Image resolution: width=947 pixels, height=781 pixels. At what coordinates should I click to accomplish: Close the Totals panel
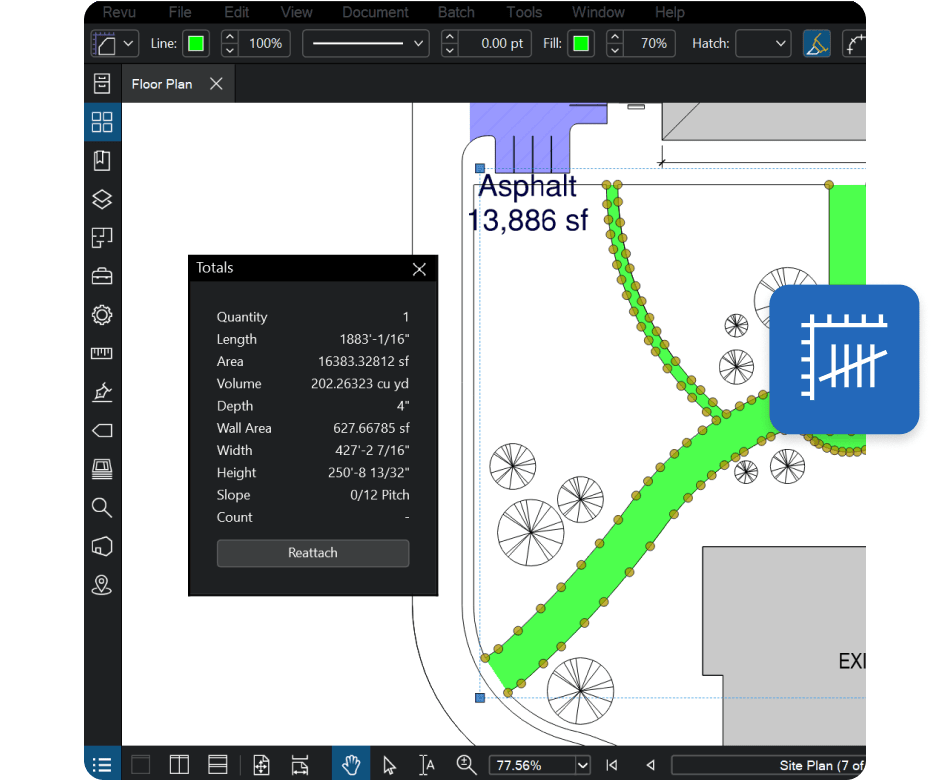(419, 268)
